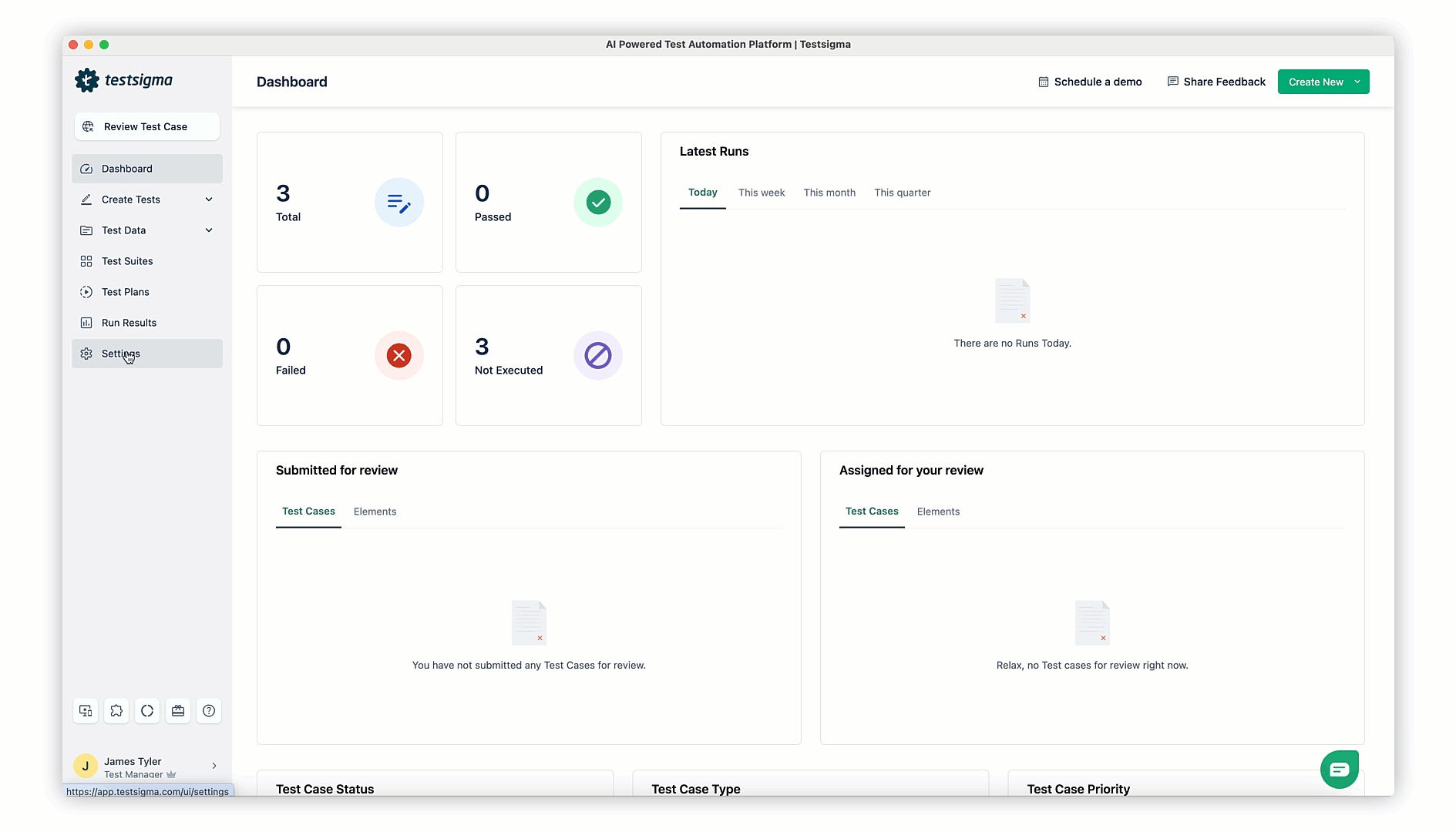Click the Test Case Priority heading
This screenshot has height=832, width=1456.
click(x=1078, y=789)
